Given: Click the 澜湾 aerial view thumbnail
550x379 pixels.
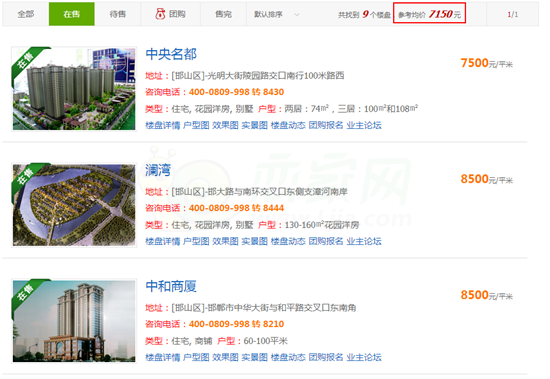Looking at the screenshot, I should pos(74,205).
